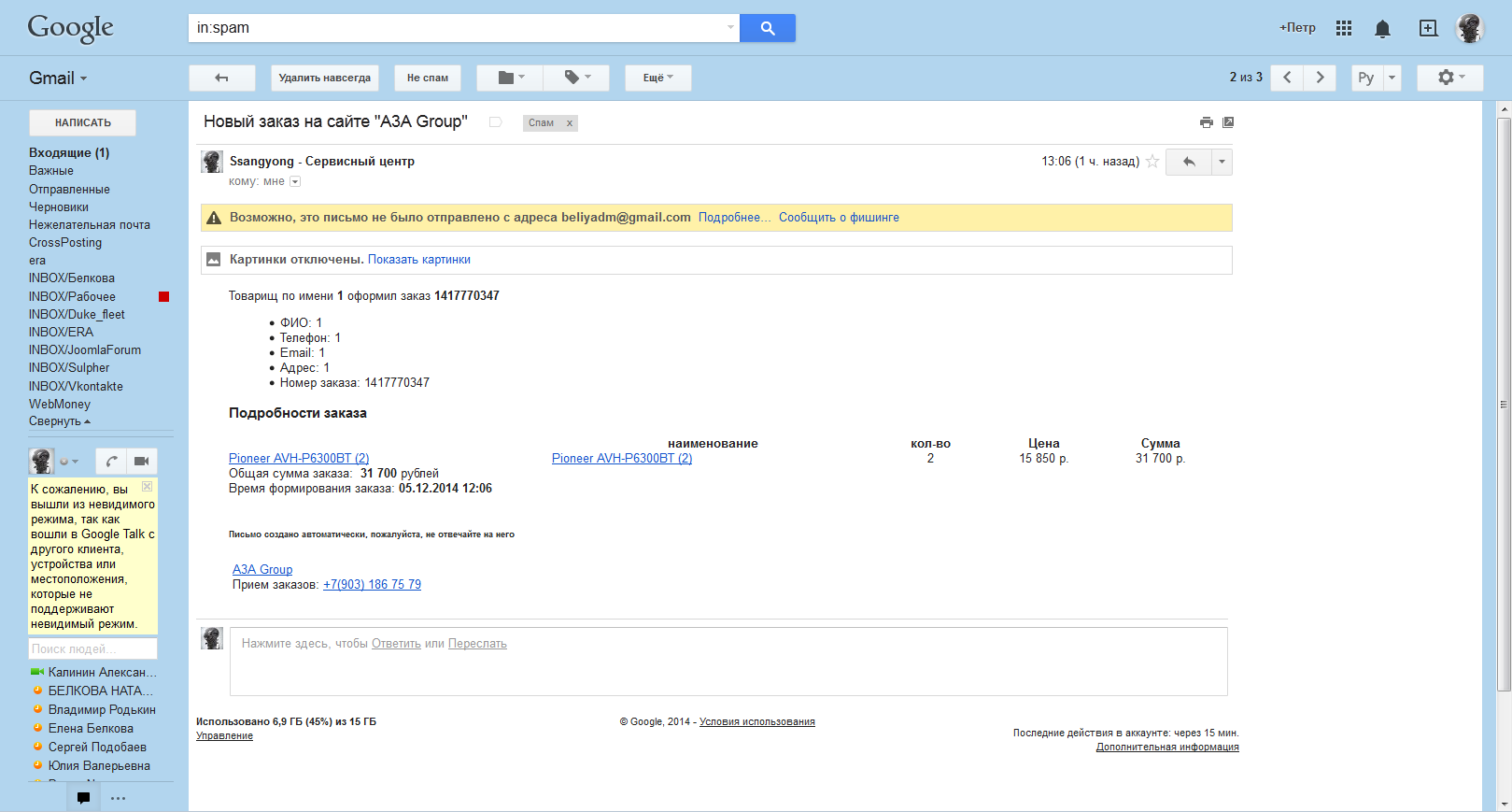Open the Отправленные folder
This screenshot has width=1512, height=812.
(x=69, y=189)
